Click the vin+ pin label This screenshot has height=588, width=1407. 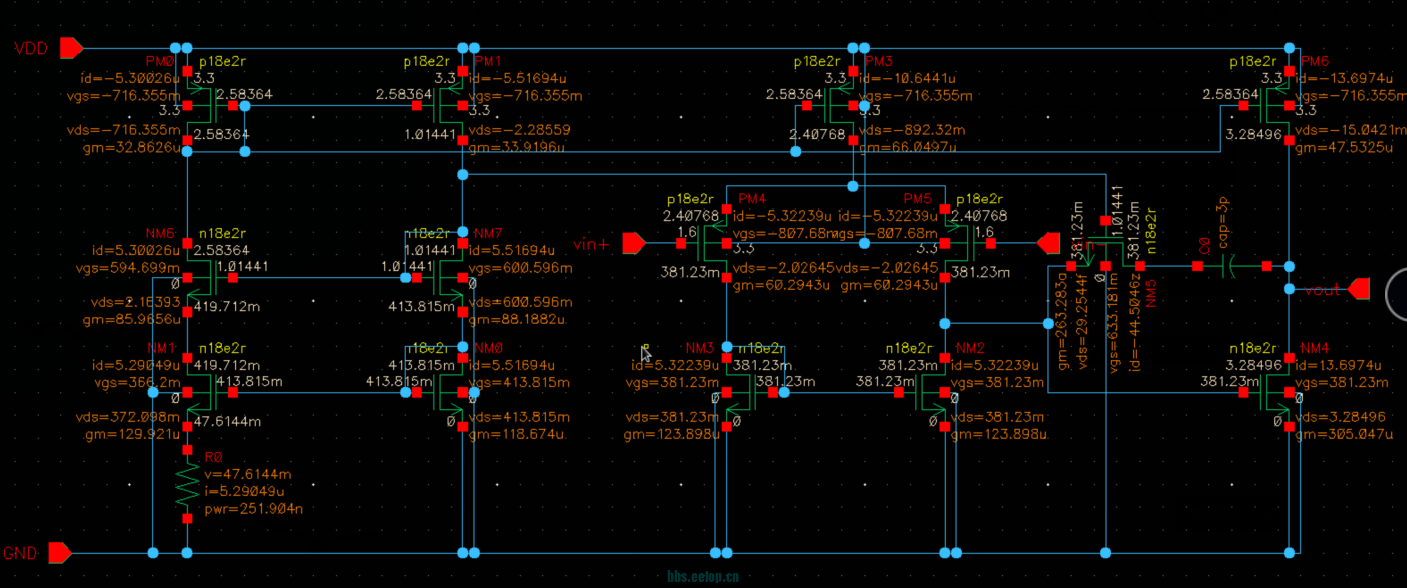tap(592, 244)
